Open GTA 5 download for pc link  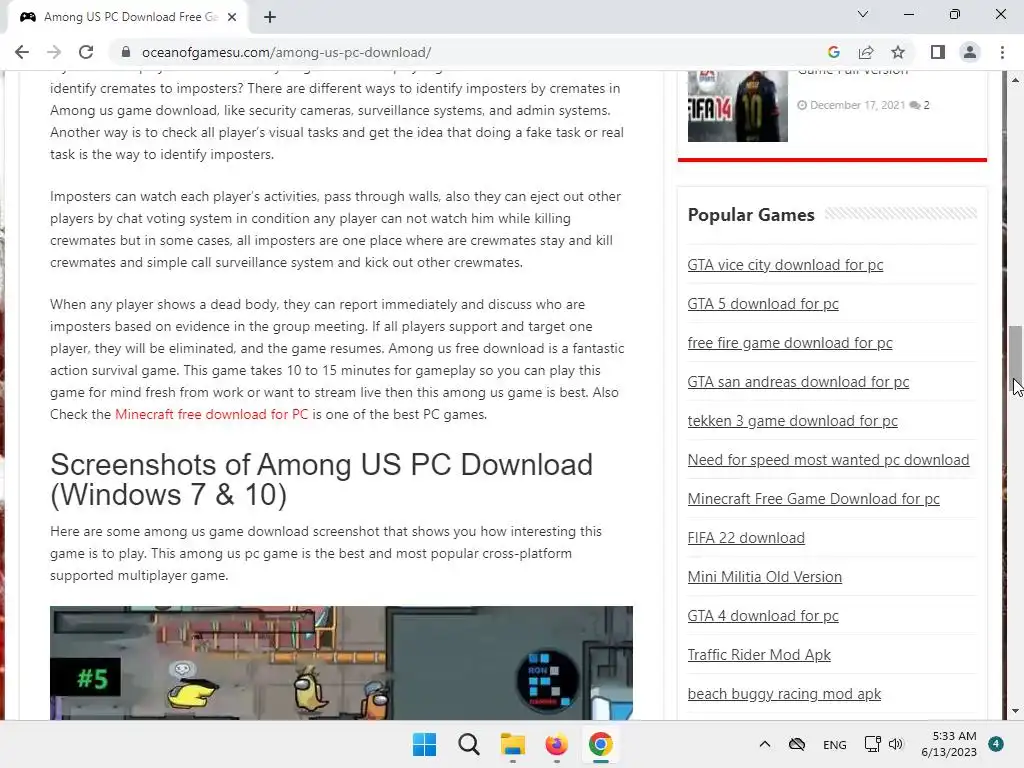point(763,304)
